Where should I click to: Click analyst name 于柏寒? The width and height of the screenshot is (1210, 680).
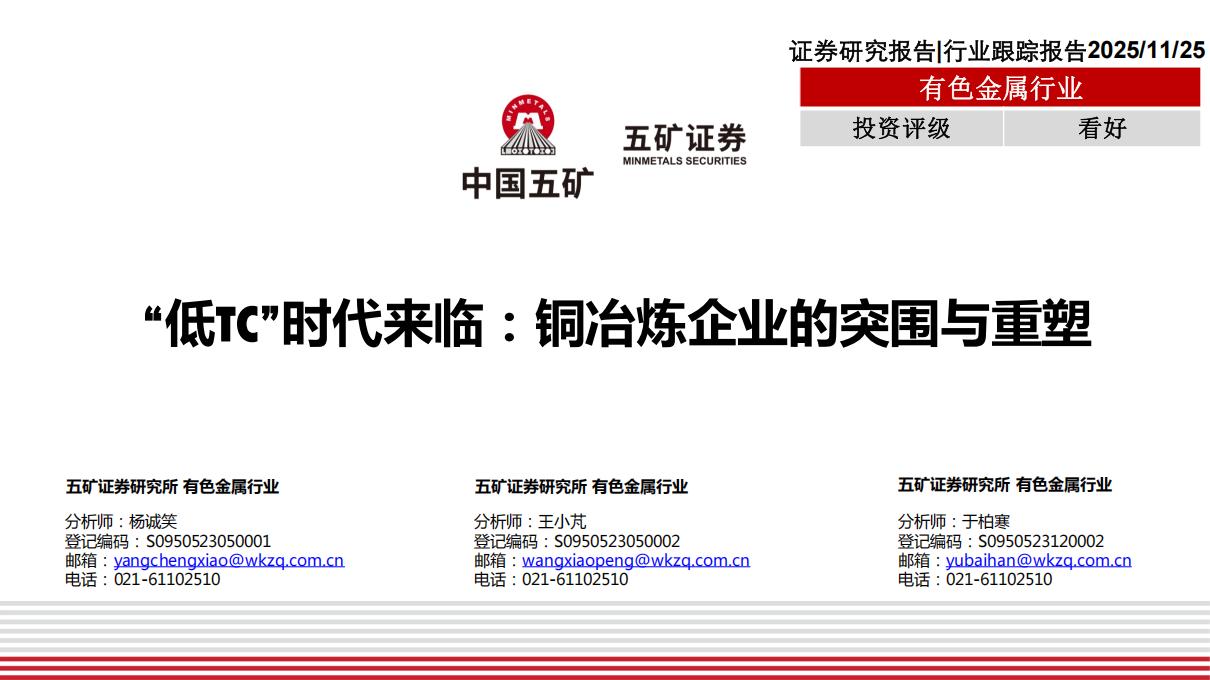[986, 521]
